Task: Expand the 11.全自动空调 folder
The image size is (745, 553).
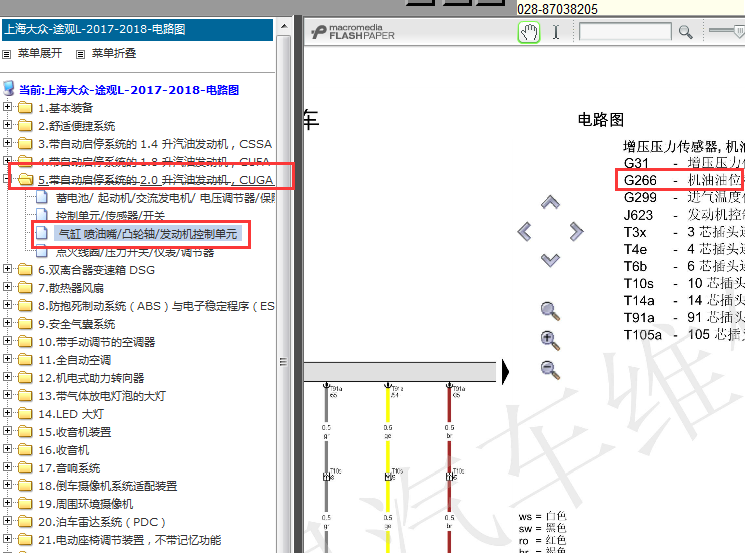Action: click(7, 359)
